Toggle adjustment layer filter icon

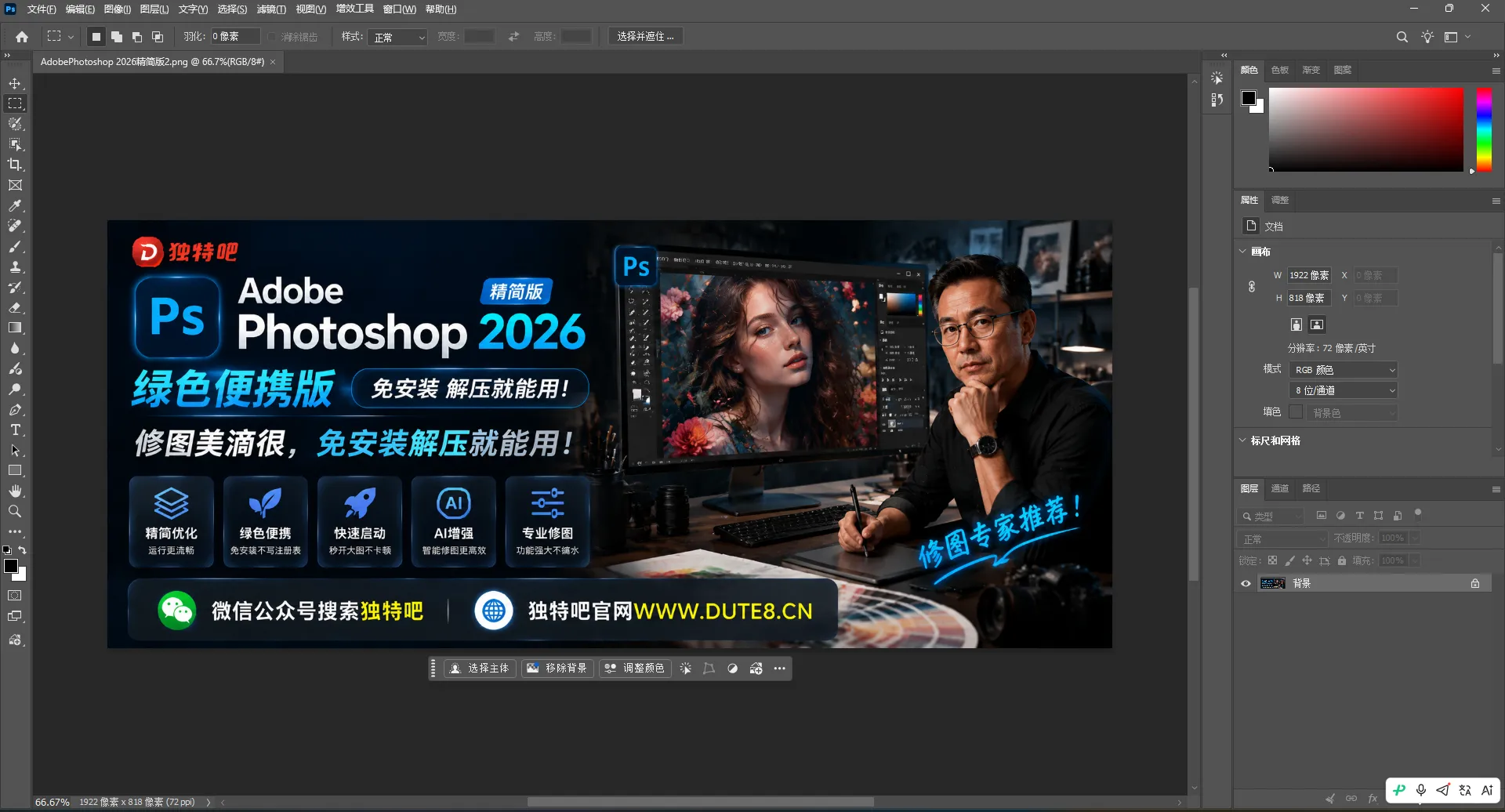click(1340, 515)
